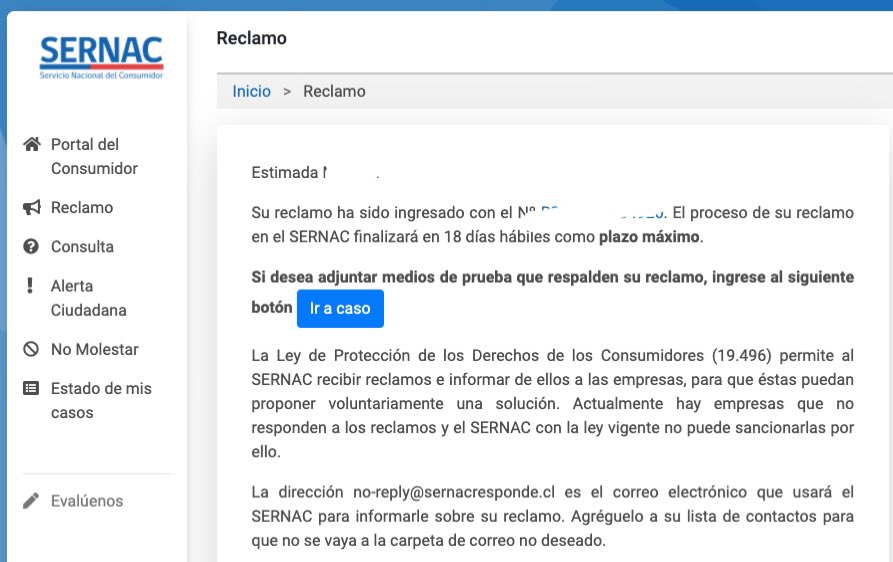Open Evalúenos in the sidebar
This screenshot has width=893, height=562.
point(87,501)
